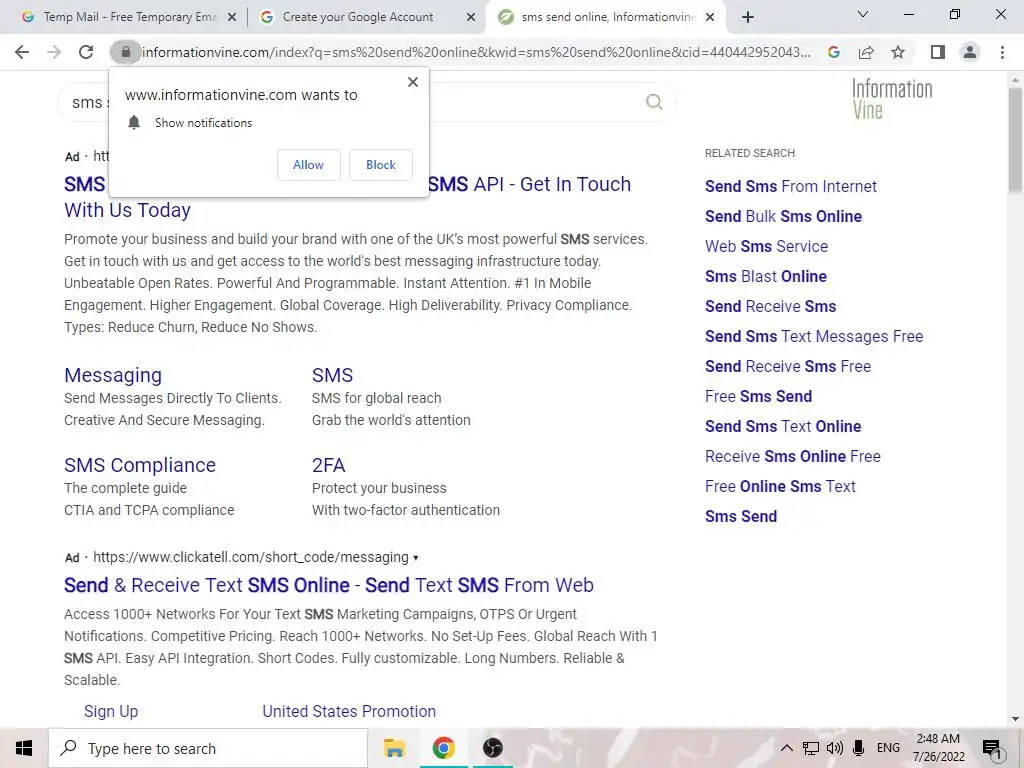Image resolution: width=1024 pixels, height=768 pixels.
Task: Open related search Web Sms Service
Action: 766,246
